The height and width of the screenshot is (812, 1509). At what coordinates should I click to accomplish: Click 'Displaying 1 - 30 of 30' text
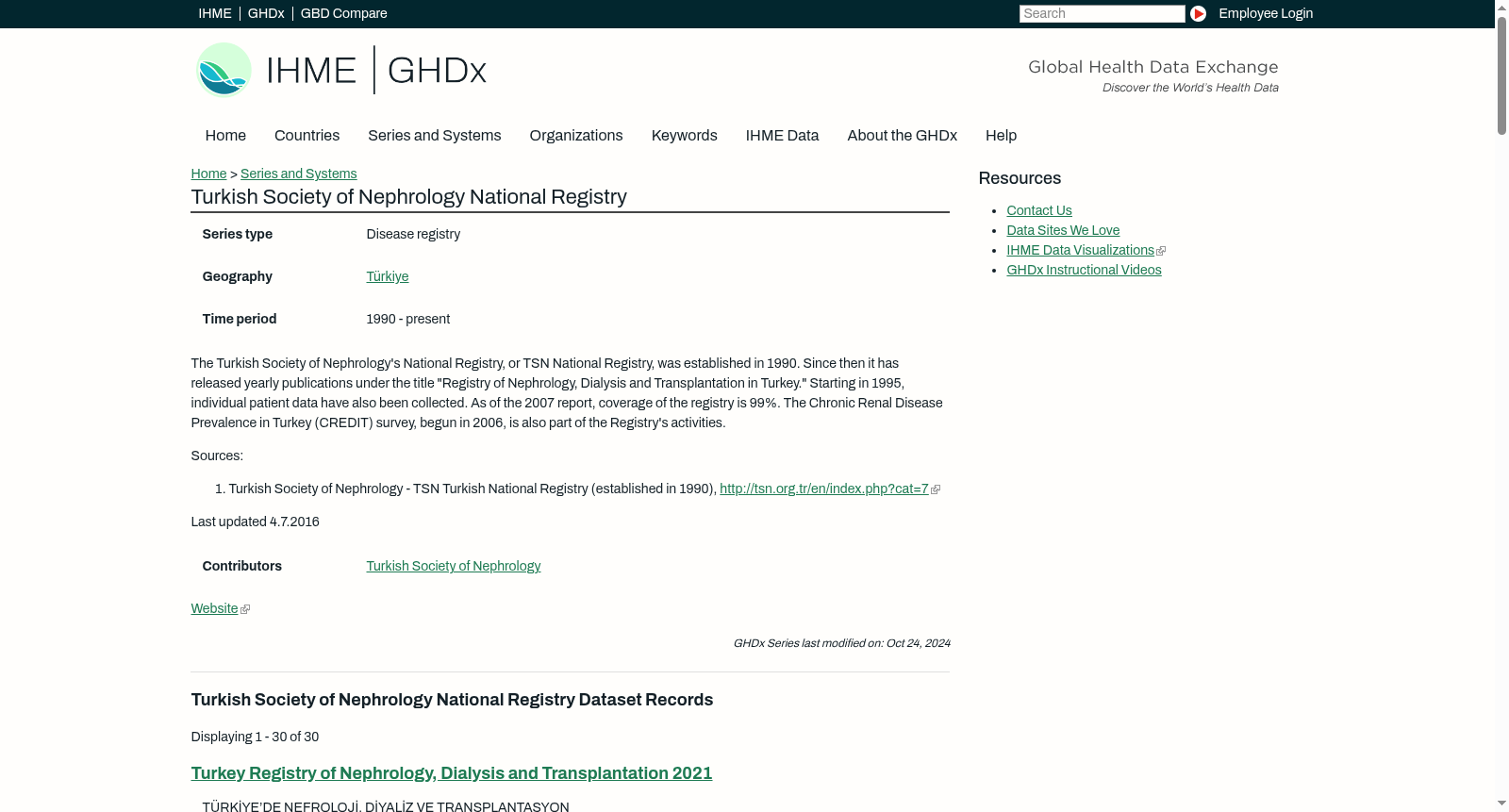point(255,737)
